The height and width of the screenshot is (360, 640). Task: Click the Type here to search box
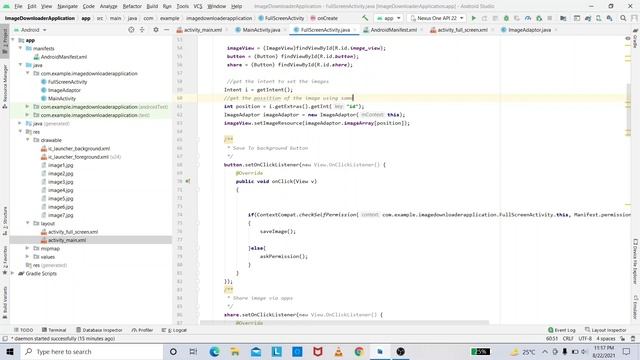point(92,351)
